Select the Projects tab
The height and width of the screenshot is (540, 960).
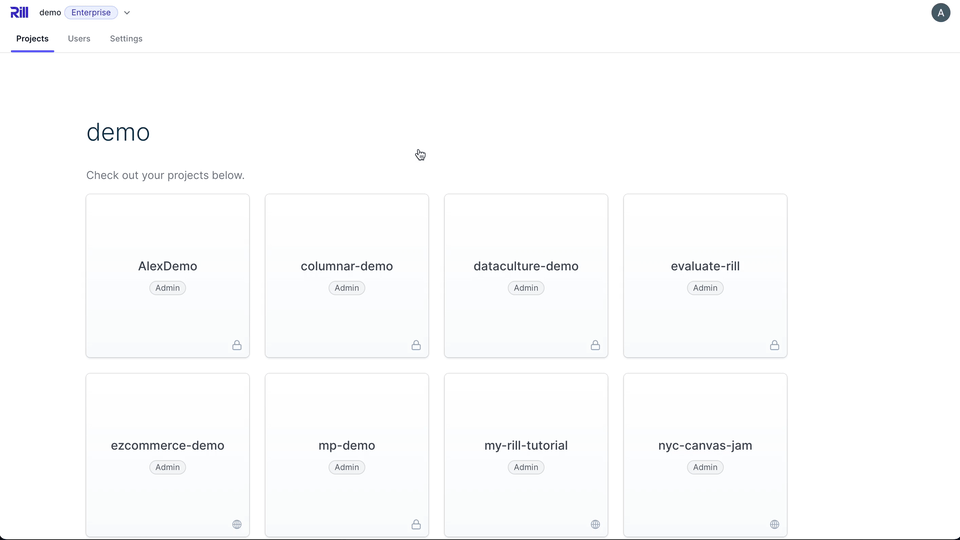tap(32, 39)
